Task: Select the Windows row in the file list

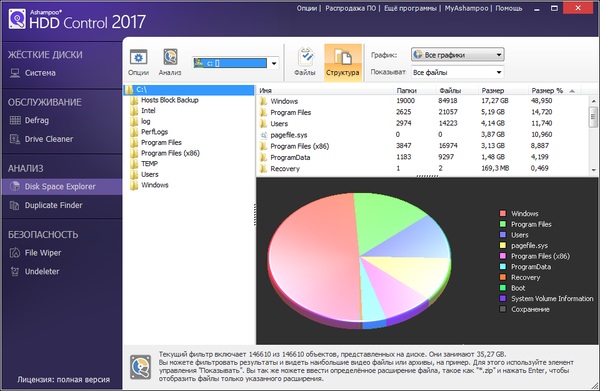Action: [422, 101]
